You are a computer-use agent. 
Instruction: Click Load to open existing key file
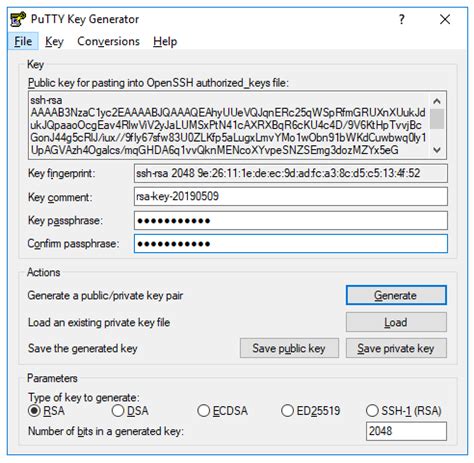coord(396,322)
